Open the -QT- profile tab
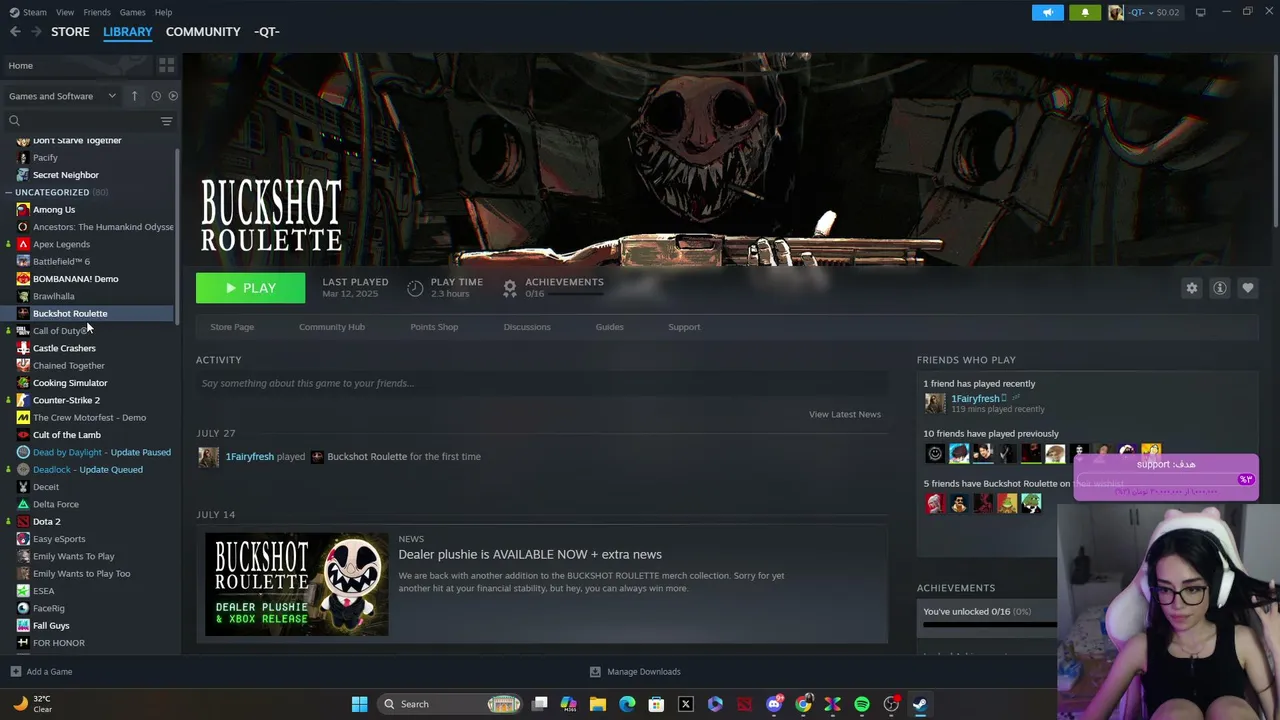The height and width of the screenshot is (720, 1280). coord(266,32)
